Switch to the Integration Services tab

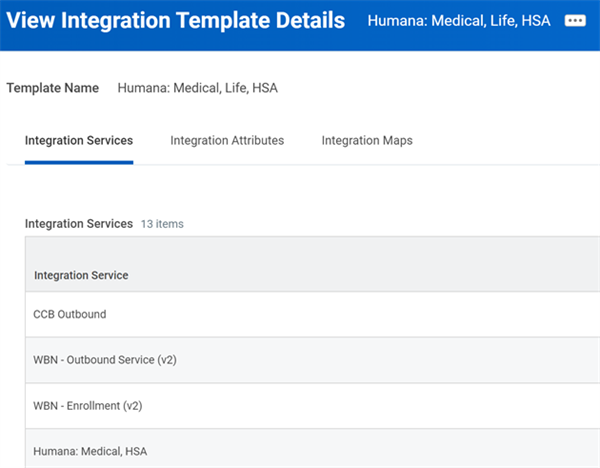[x=79, y=140]
